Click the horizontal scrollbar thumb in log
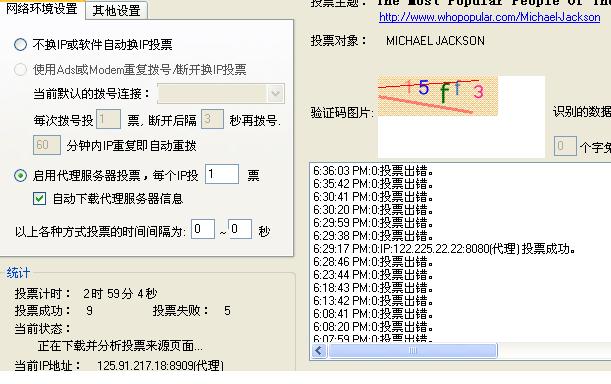This screenshot has height=384, width=611. pos(413,350)
